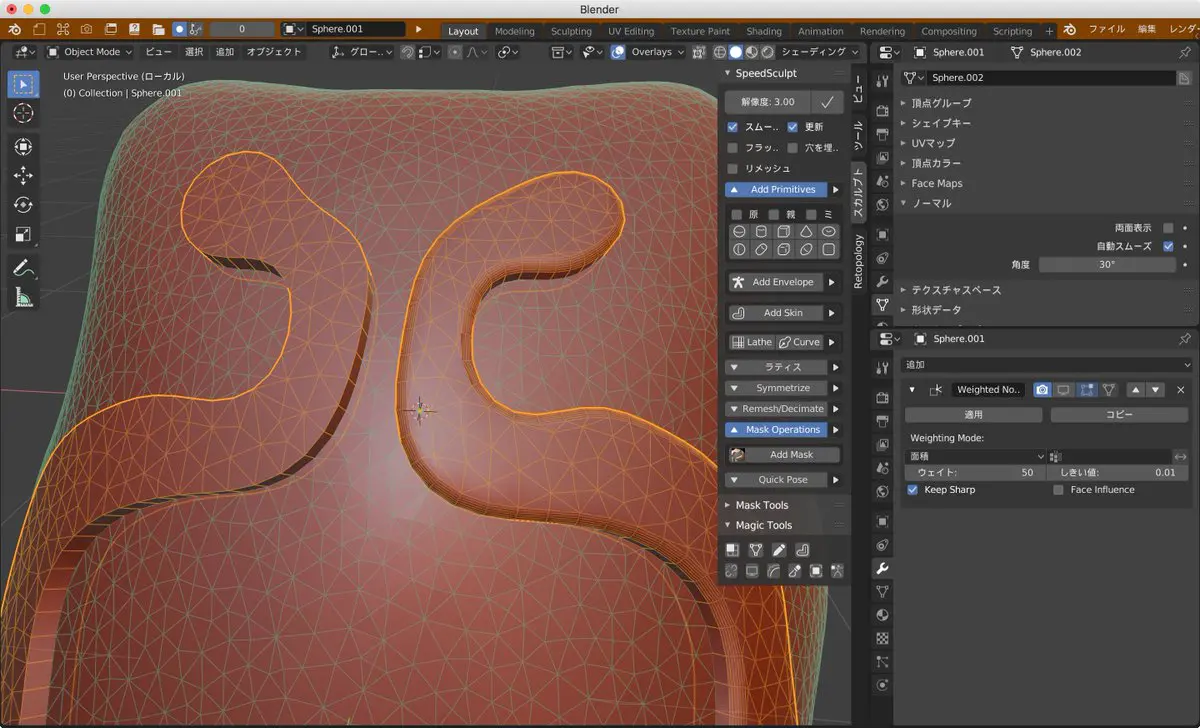Open the Object Mode dropdown
Viewport: 1200px width, 728px height.
[89, 52]
